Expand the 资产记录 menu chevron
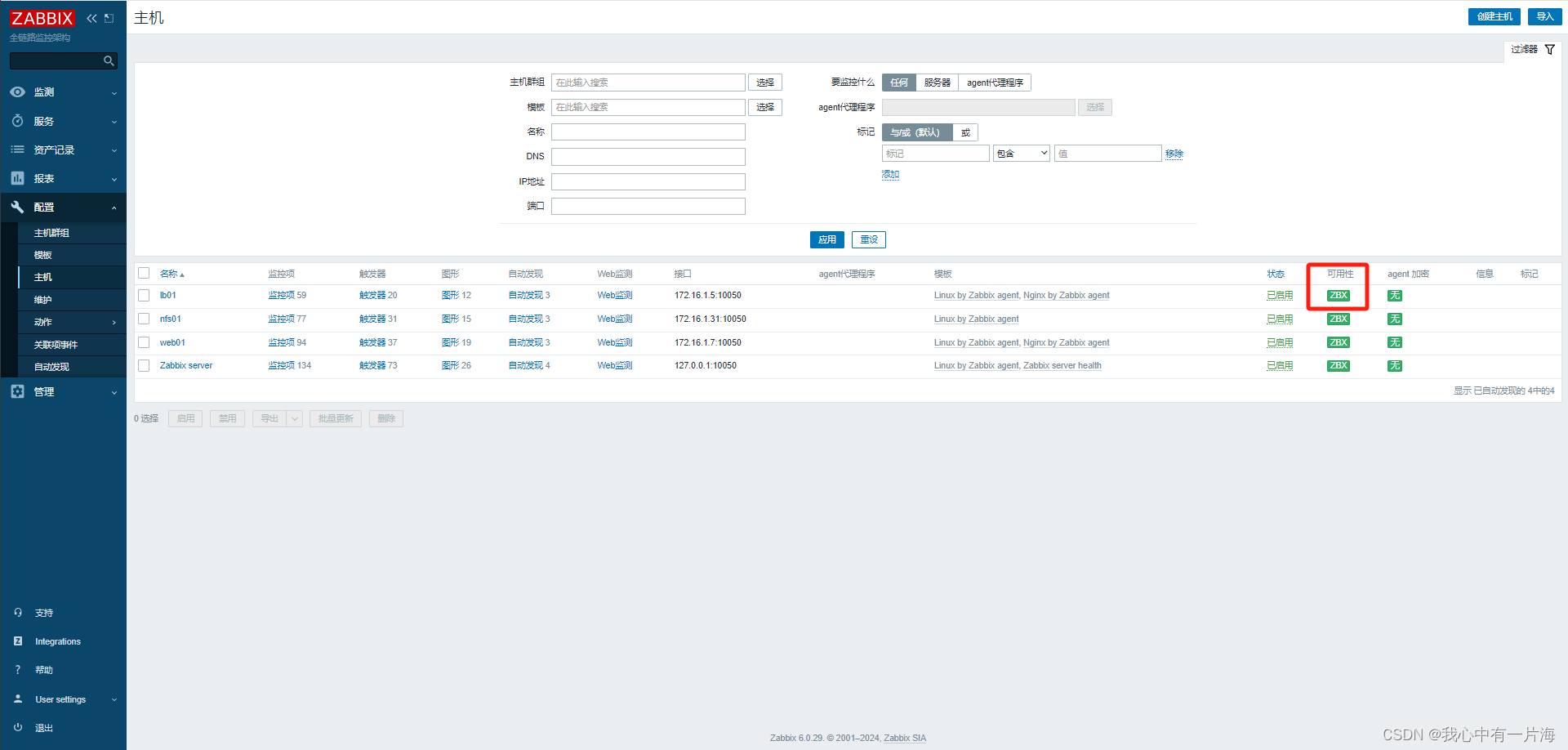 [114, 150]
